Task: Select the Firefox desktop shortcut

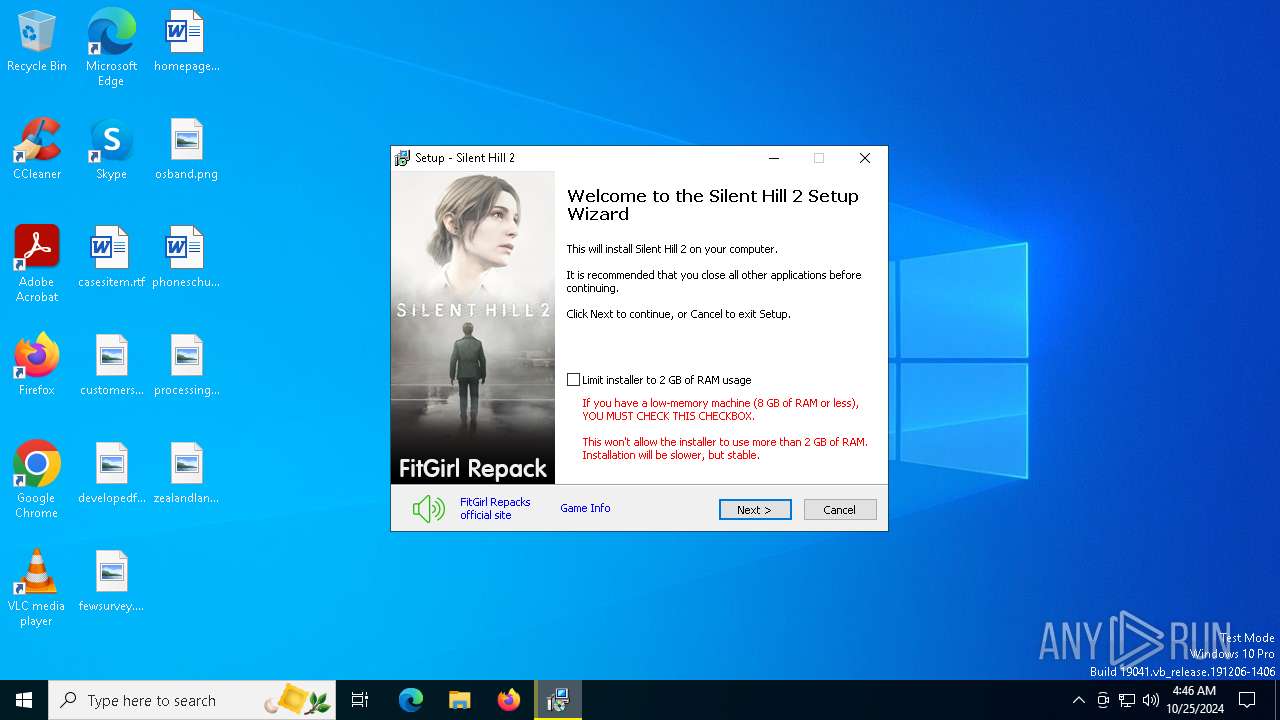Action: click(37, 366)
